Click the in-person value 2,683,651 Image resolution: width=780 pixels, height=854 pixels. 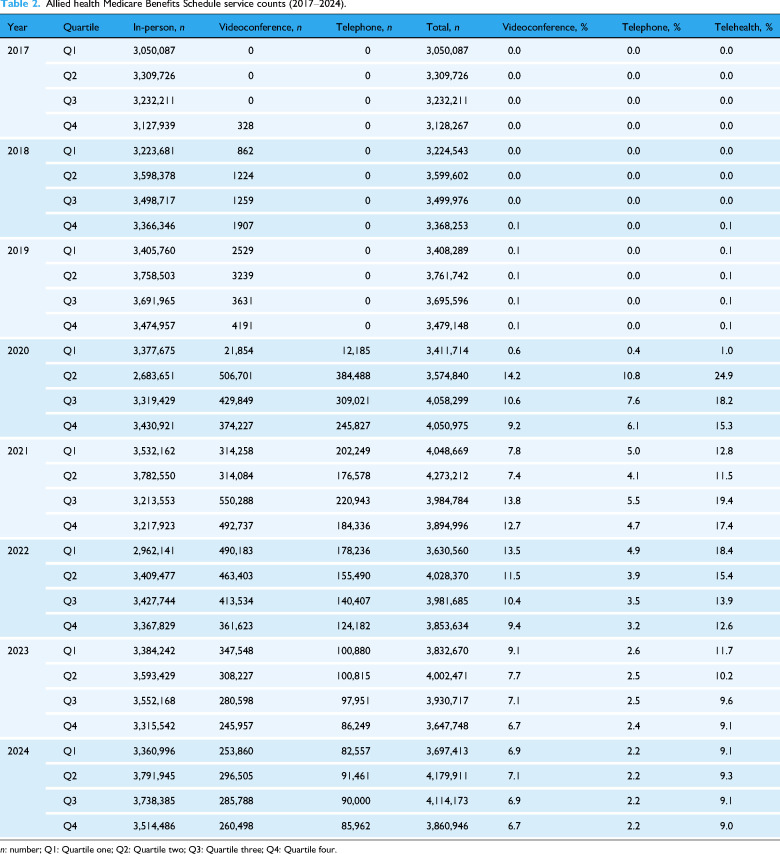tap(154, 376)
